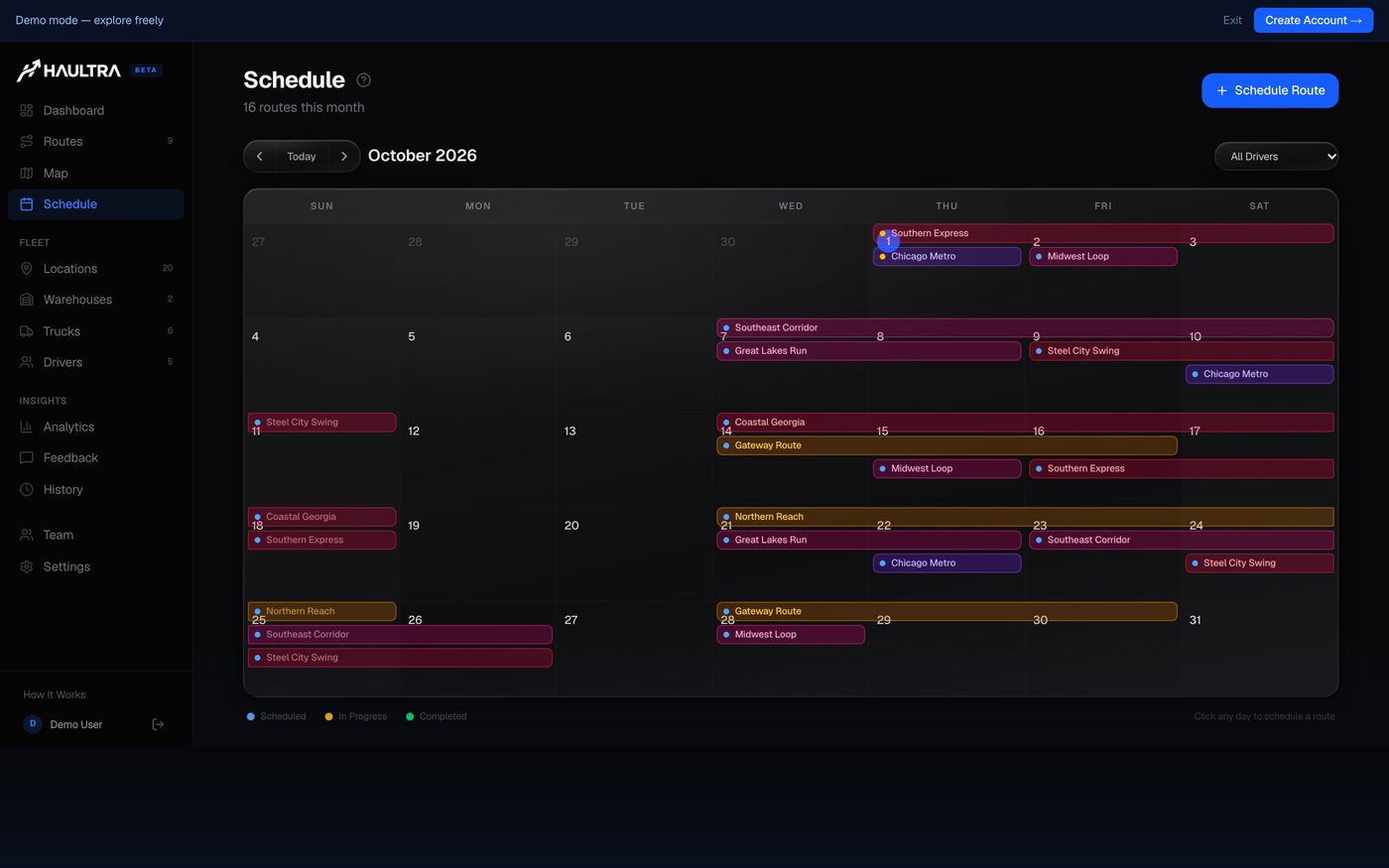
Task: Click the help icon beside Schedule title
Action: click(x=364, y=80)
